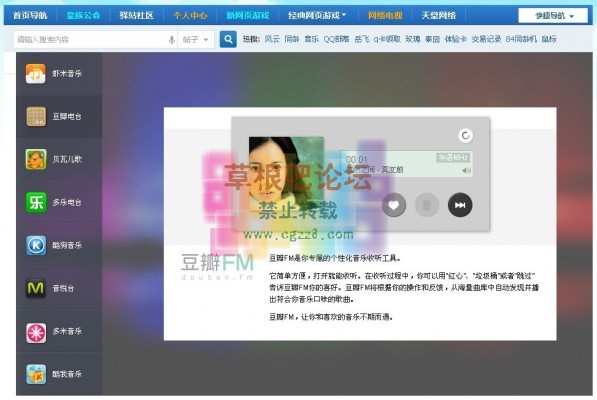This screenshot has height=400, width=597.
Task: Open the 新网页游戏 nav item
Action: point(247,16)
